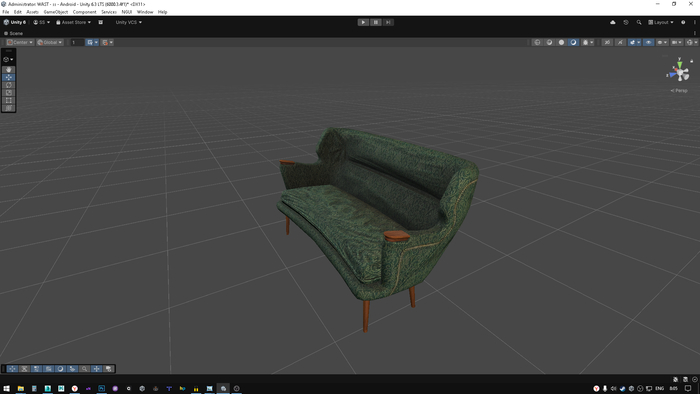Select the Rect transform tool
The width and height of the screenshot is (700, 394).
8,100
